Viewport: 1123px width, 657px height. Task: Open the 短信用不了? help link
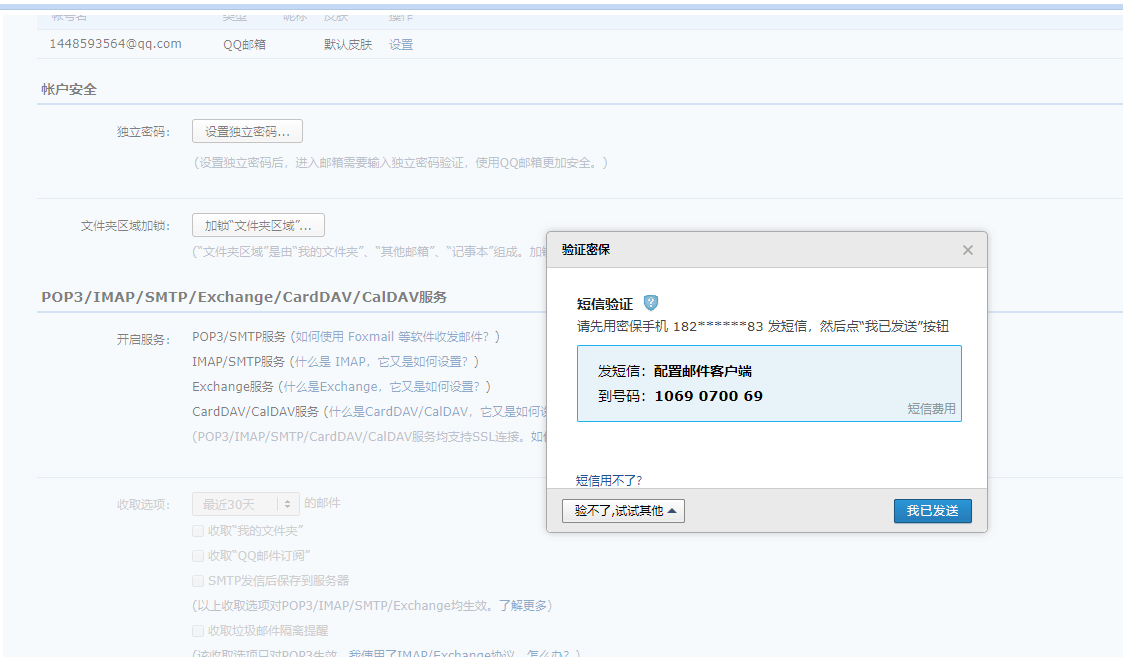[x=609, y=480]
